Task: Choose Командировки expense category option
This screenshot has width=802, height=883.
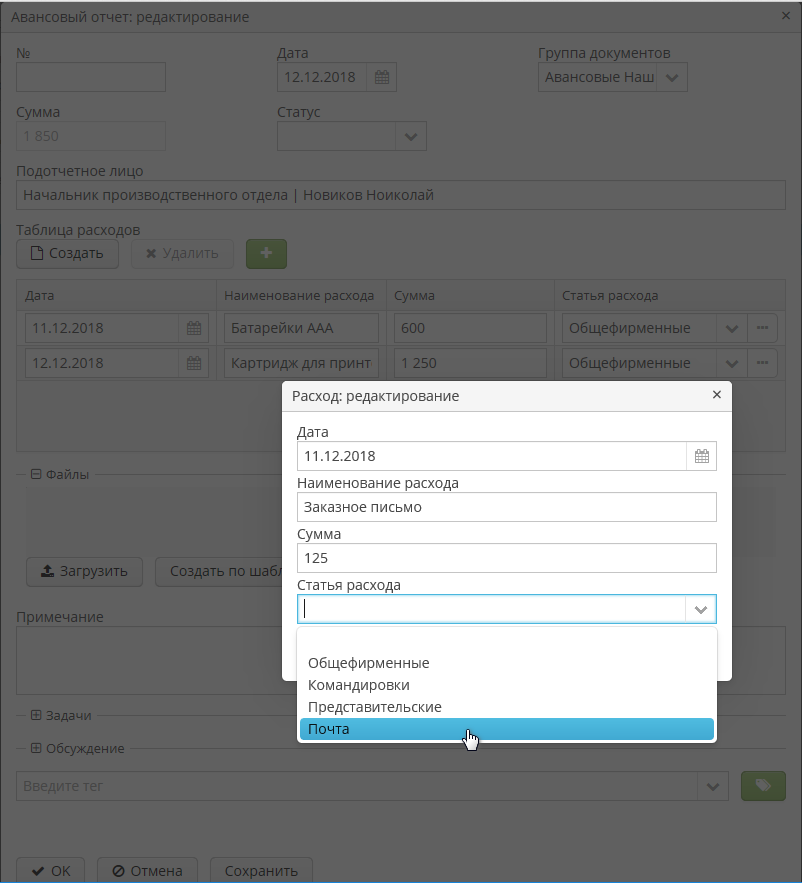Action: point(359,685)
